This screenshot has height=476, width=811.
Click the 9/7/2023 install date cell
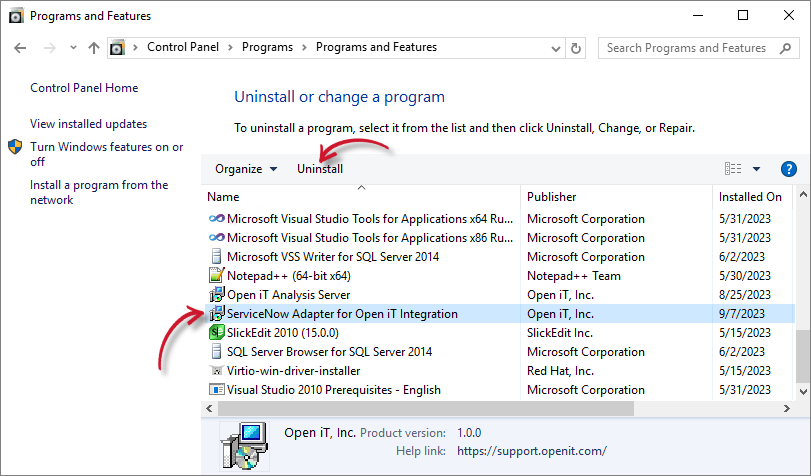[742, 314]
